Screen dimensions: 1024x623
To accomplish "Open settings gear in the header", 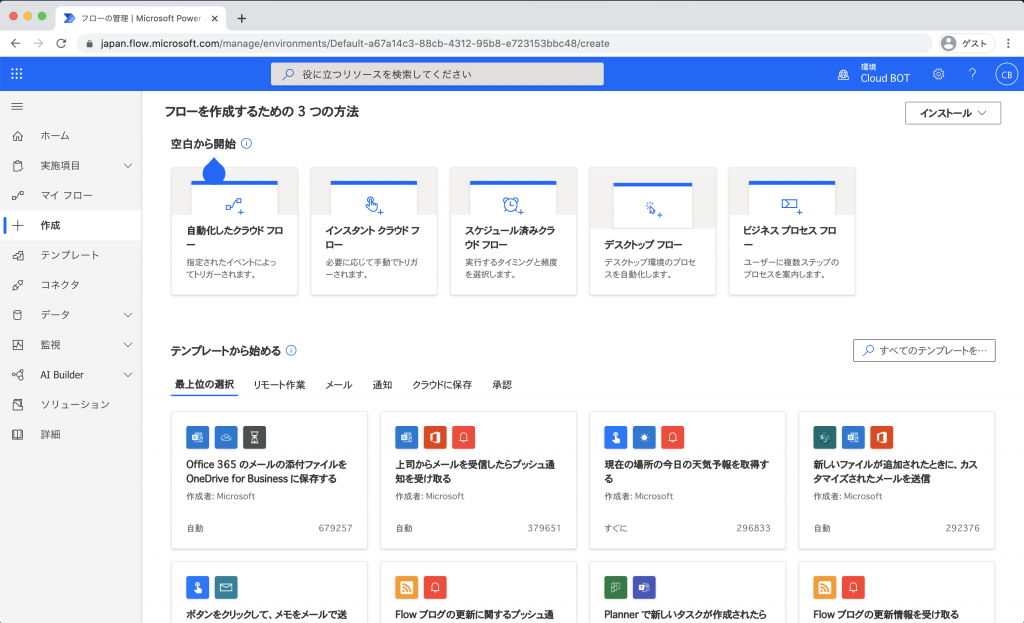I will [938, 74].
